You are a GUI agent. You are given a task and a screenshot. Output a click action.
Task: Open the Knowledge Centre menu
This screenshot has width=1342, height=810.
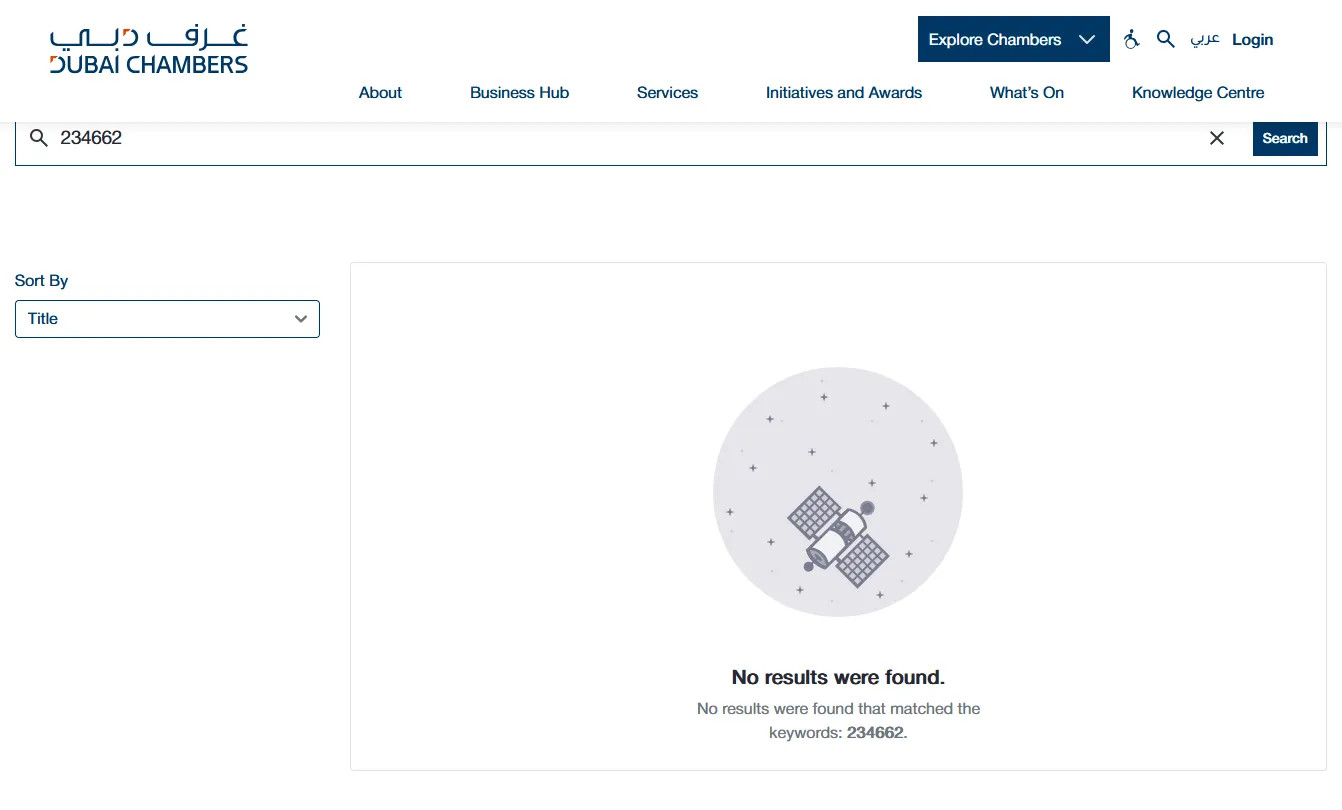[1198, 92]
